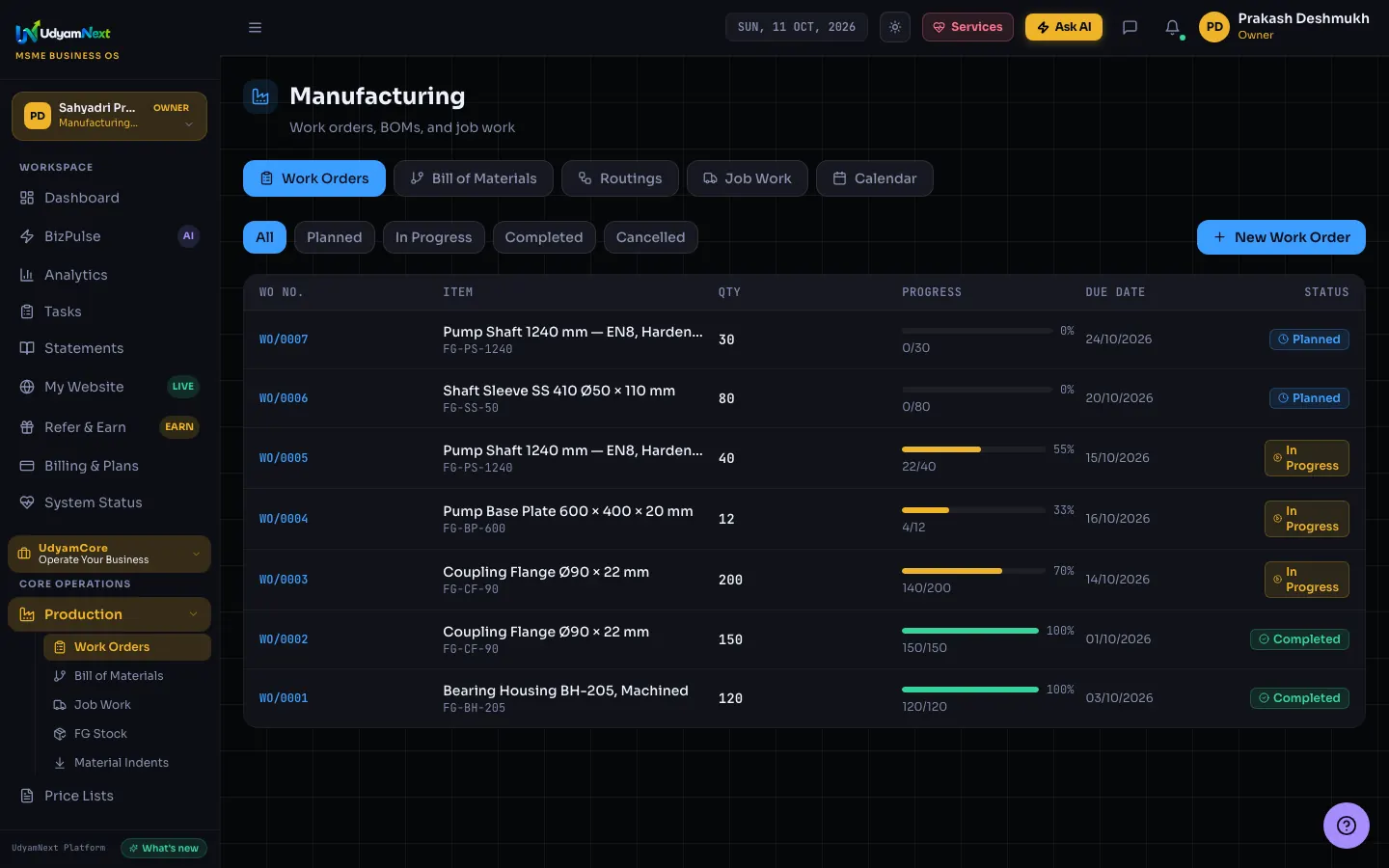Click Price Lists document icon
Image resolution: width=1389 pixels, height=868 pixels.
[27, 796]
